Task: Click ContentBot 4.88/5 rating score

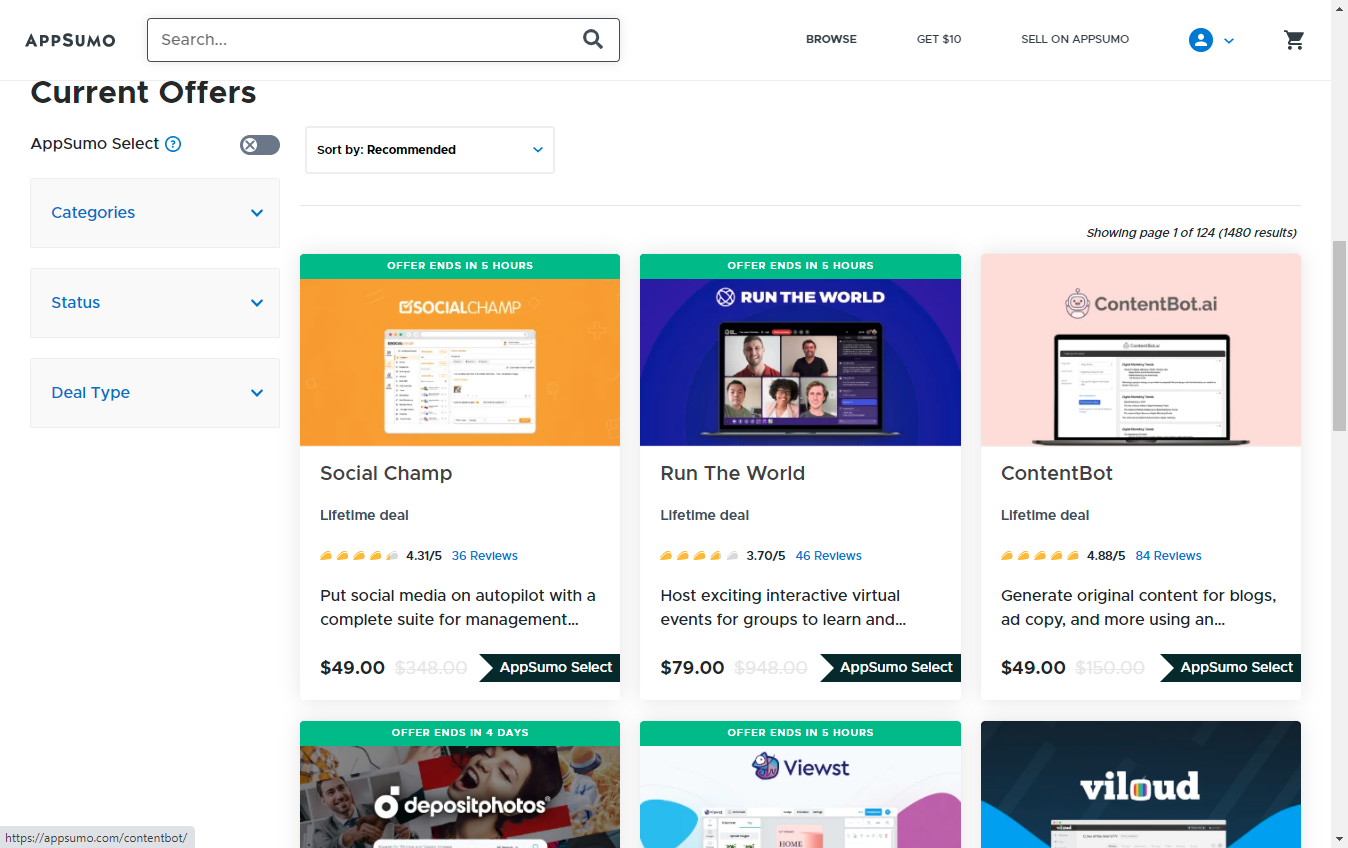Action: 1107,556
